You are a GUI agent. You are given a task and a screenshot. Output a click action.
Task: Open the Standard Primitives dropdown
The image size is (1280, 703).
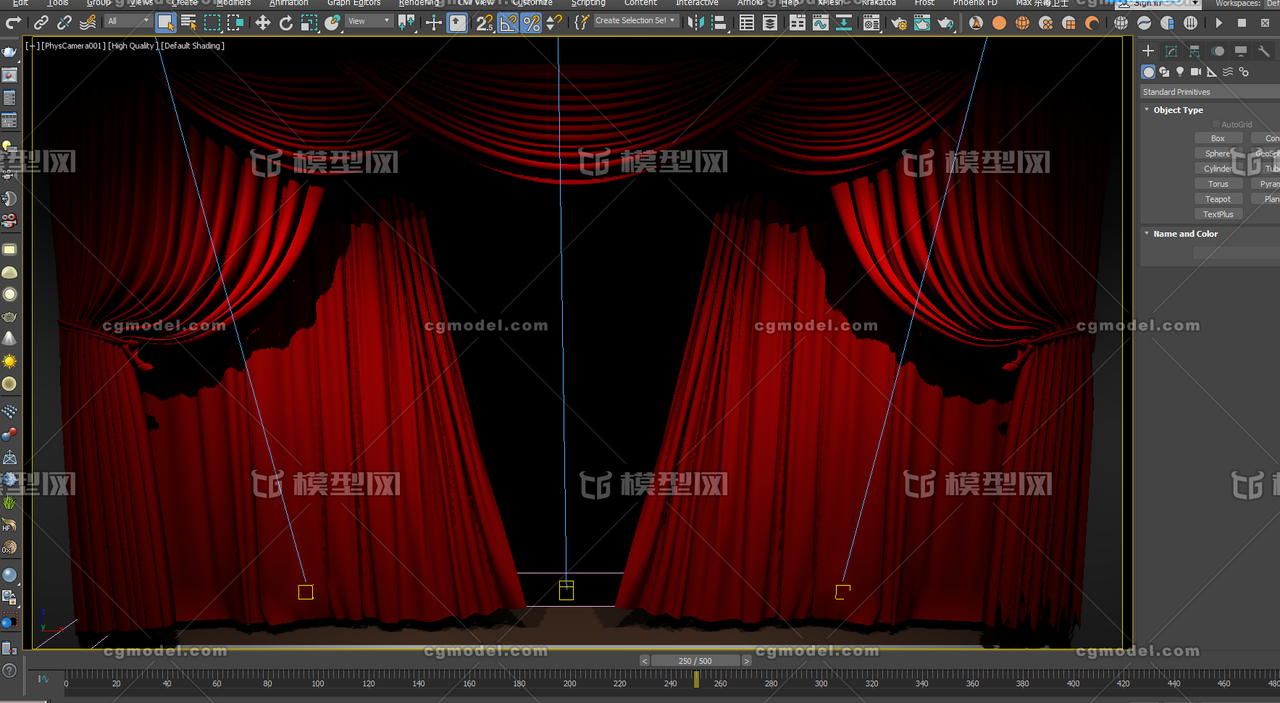click(1210, 92)
